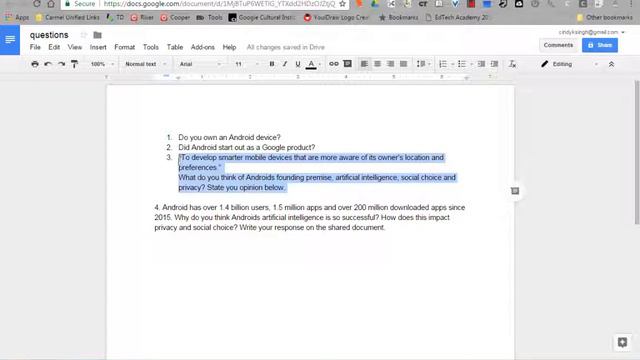The height and width of the screenshot is (360, 640).
Task: Open the Add-ons menu
Action: (202, 47)
